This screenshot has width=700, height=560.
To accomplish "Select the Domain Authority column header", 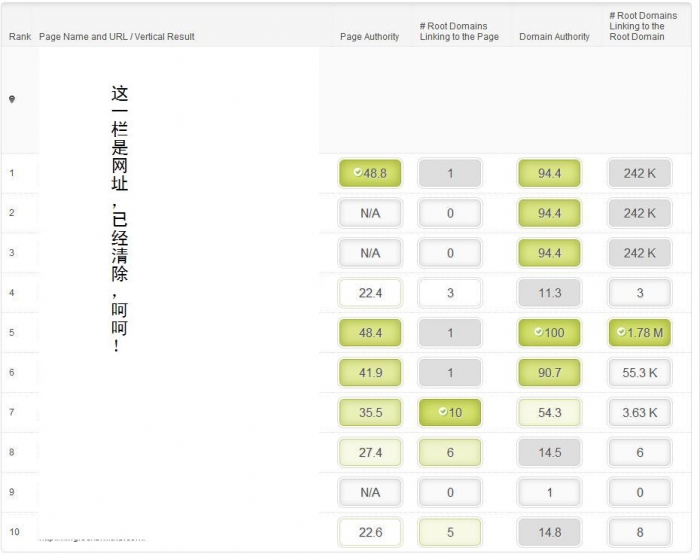I will (554, 37).
